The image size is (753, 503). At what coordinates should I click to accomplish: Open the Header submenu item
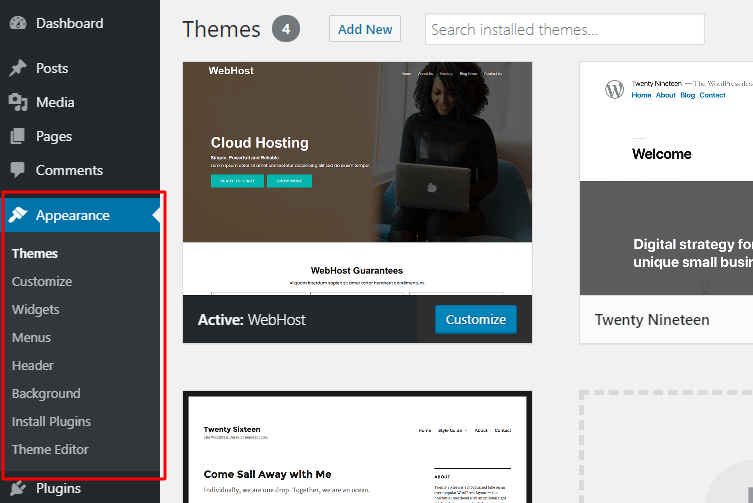coord(33,366)
